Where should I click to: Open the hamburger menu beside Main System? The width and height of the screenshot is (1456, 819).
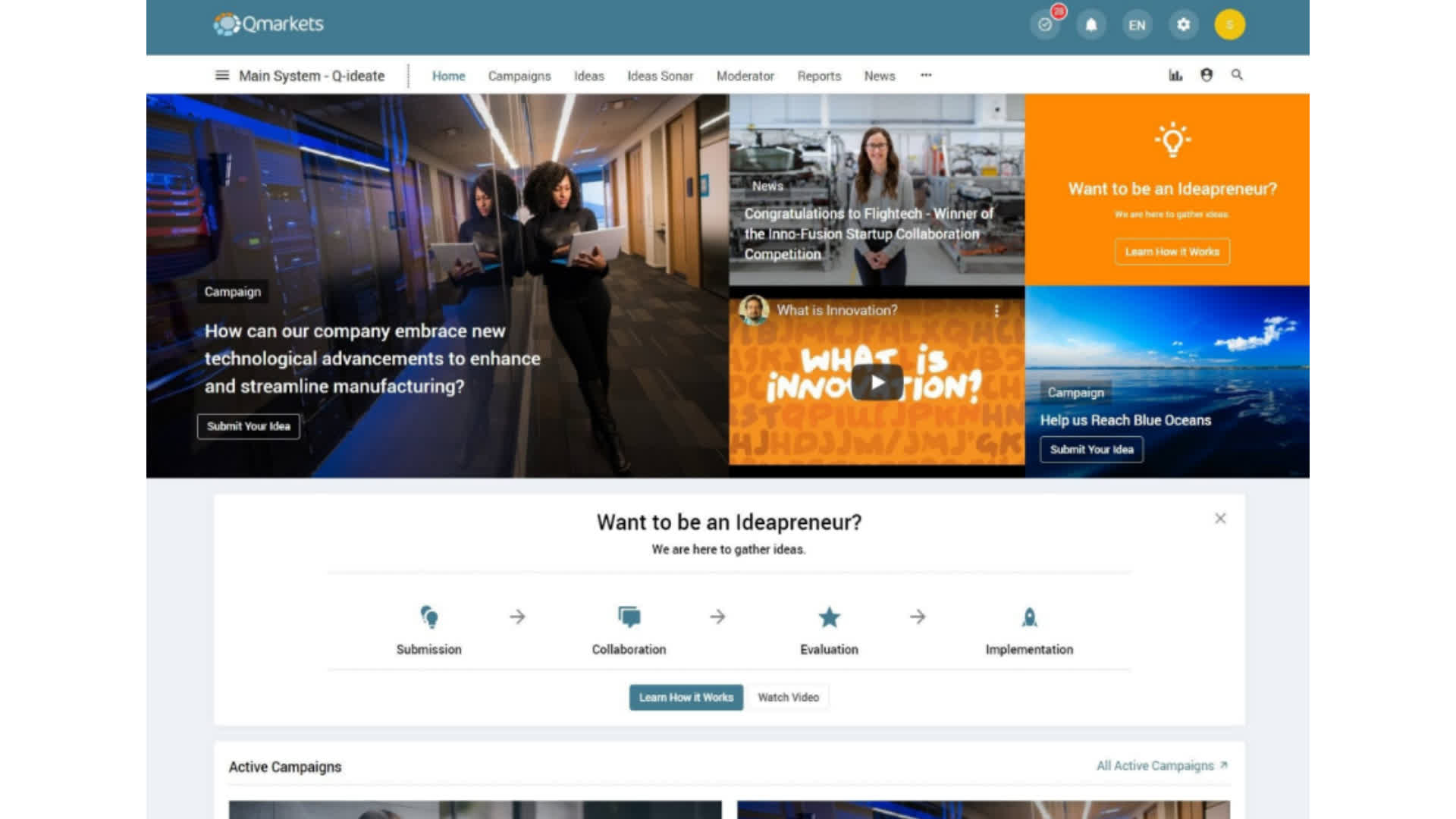tap(221, 76)
